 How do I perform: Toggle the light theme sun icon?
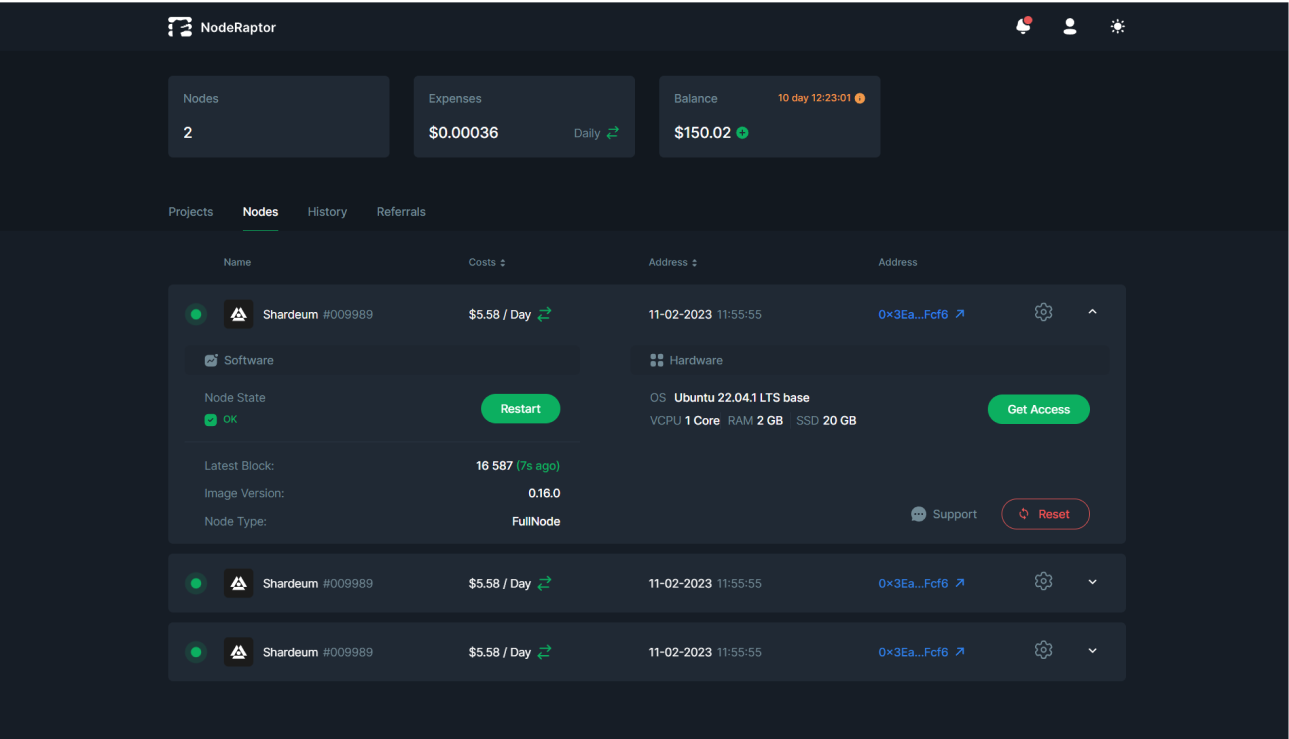pyautogui.click(x=1118, y=27)
